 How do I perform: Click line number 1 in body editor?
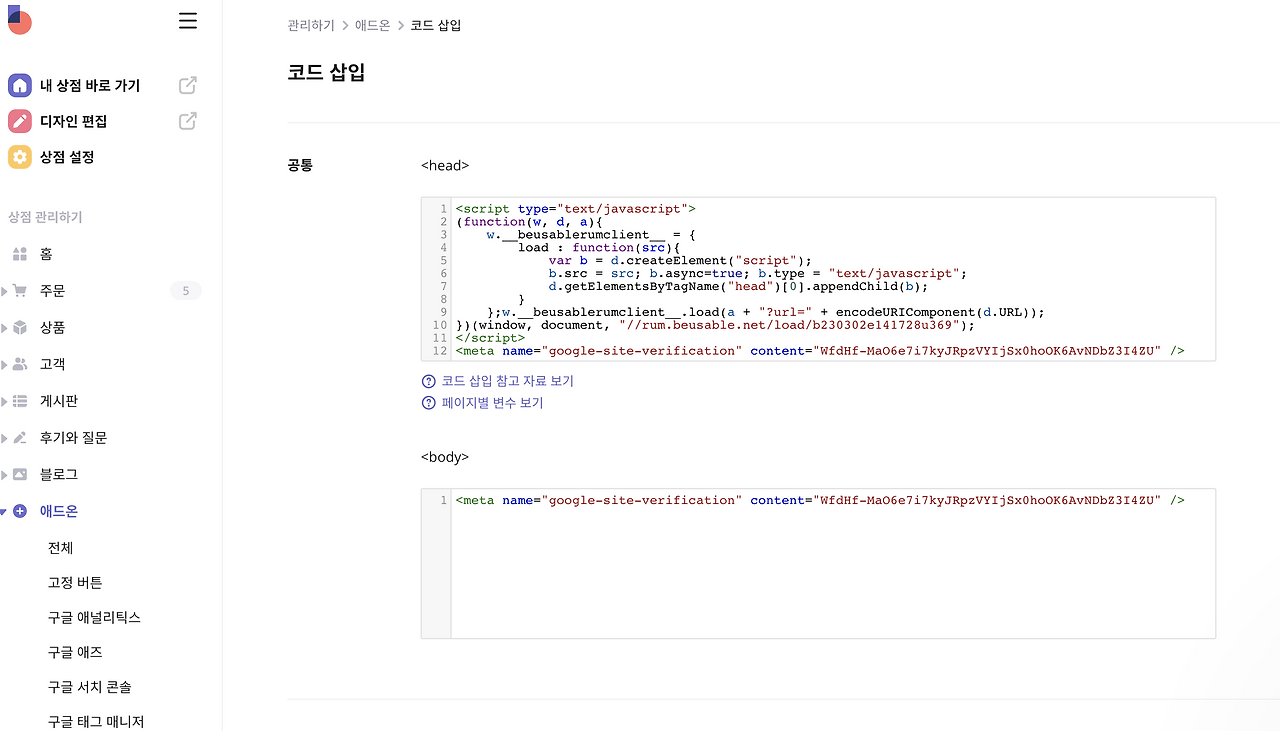tap(443, 500)
